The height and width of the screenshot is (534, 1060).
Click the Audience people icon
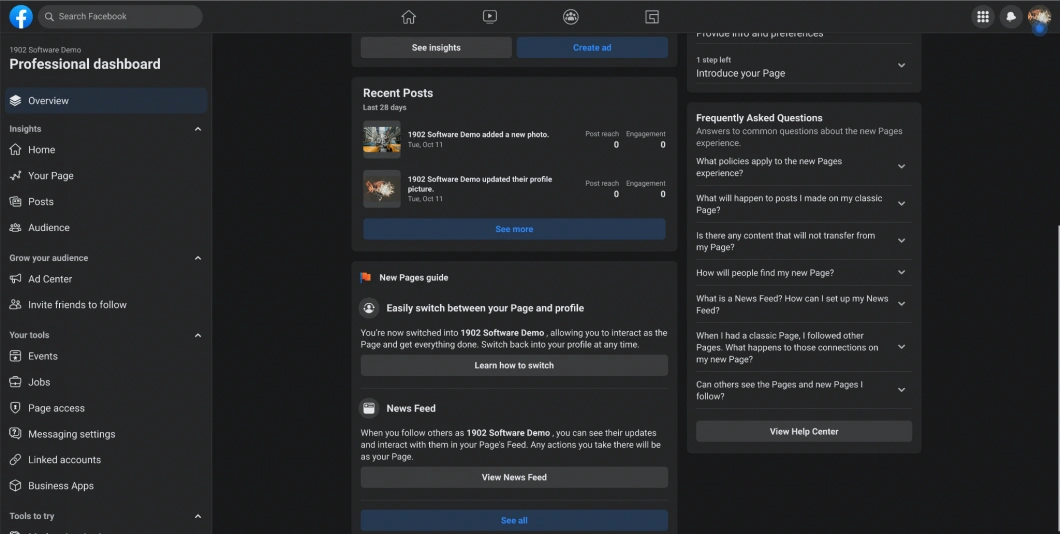pos(16,228)
